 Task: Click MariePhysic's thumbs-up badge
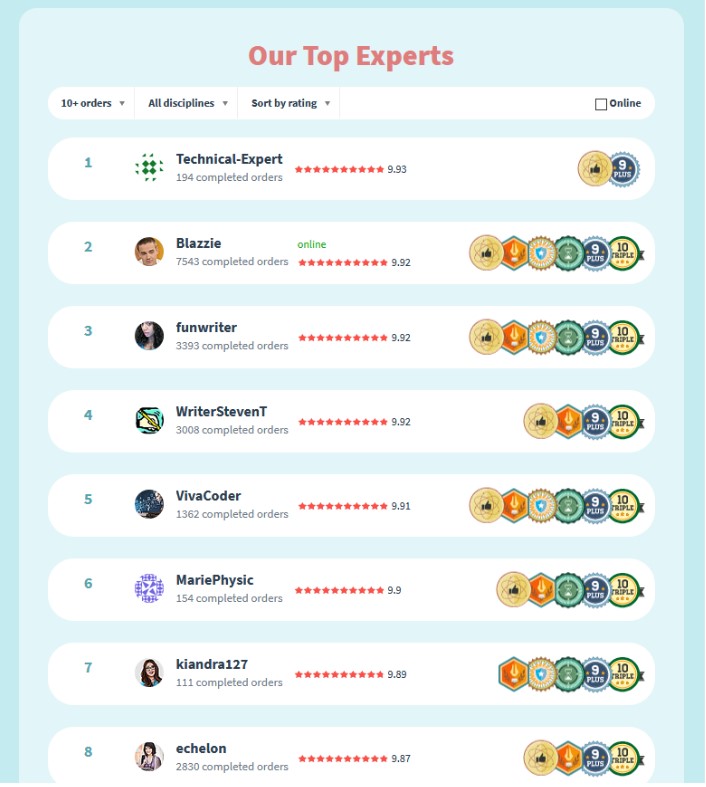[513, 590]
